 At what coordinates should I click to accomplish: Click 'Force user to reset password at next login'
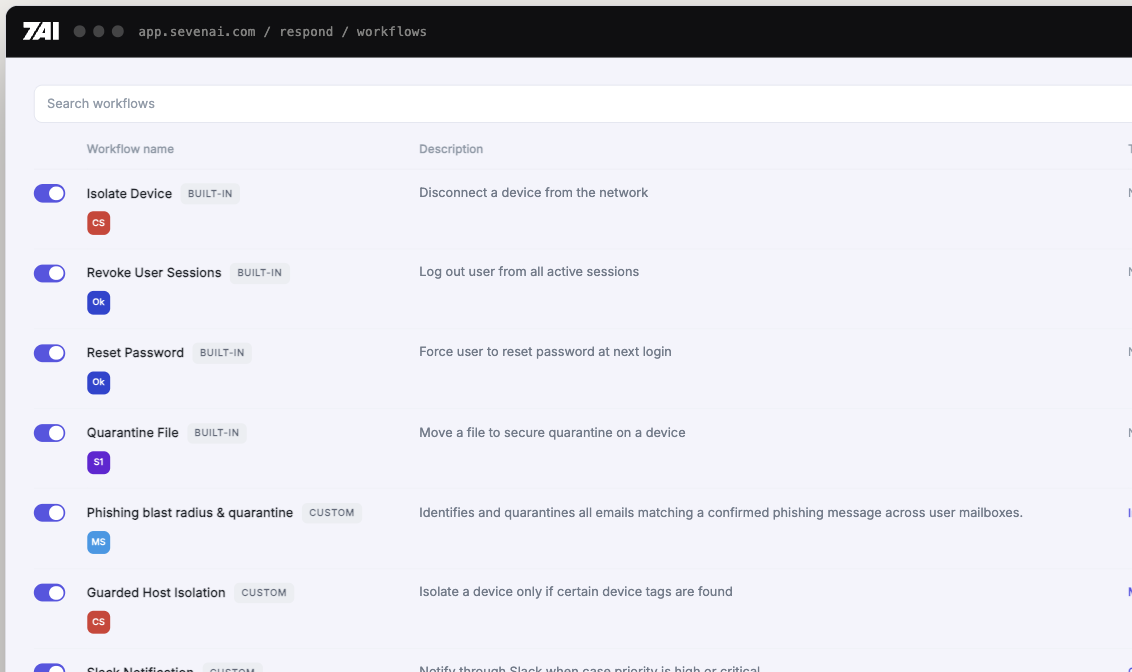(545, 352)
